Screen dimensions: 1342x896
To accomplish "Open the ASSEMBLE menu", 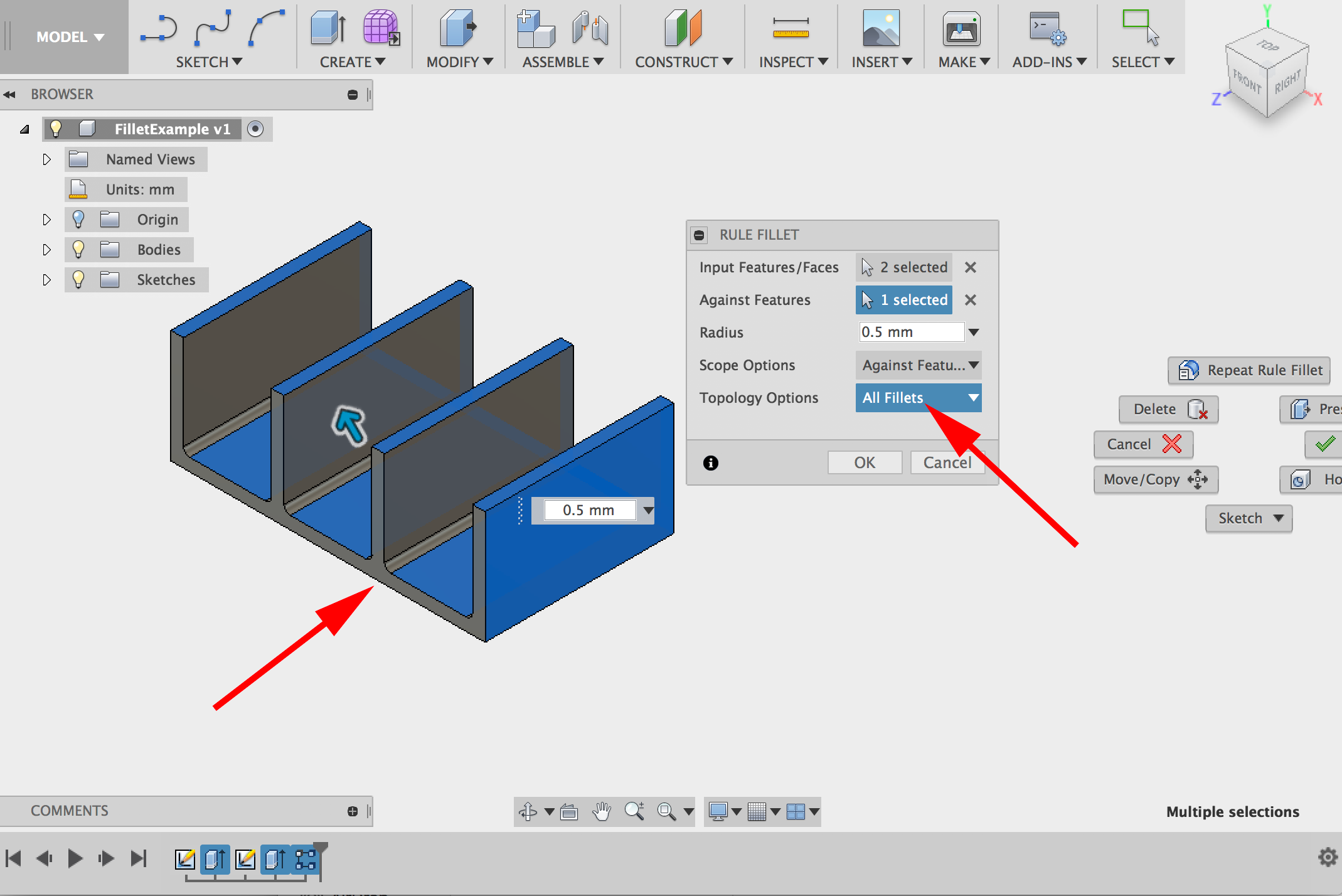I will coord(563,62).
